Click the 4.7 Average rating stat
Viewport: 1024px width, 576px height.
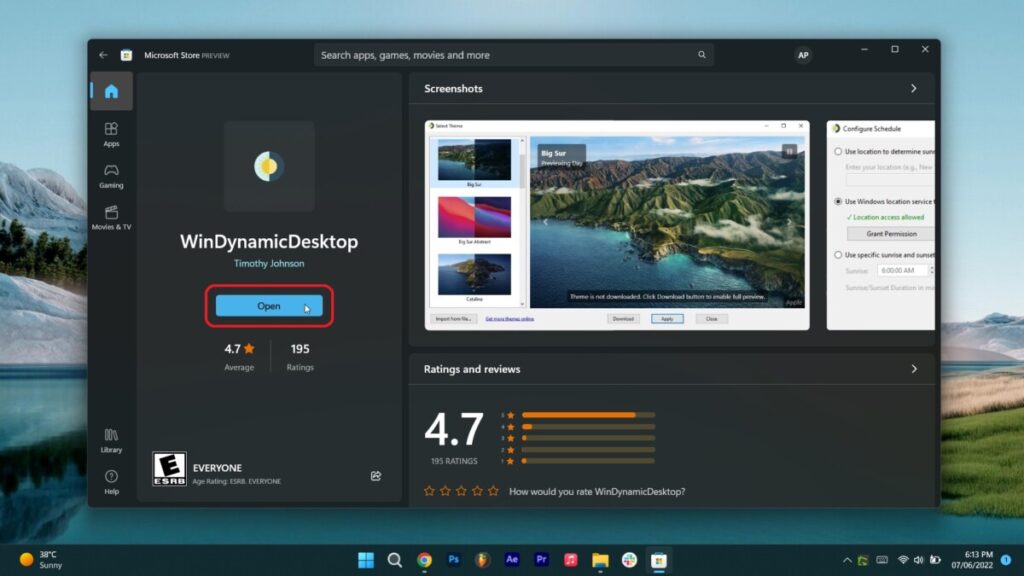pos(239,357)
